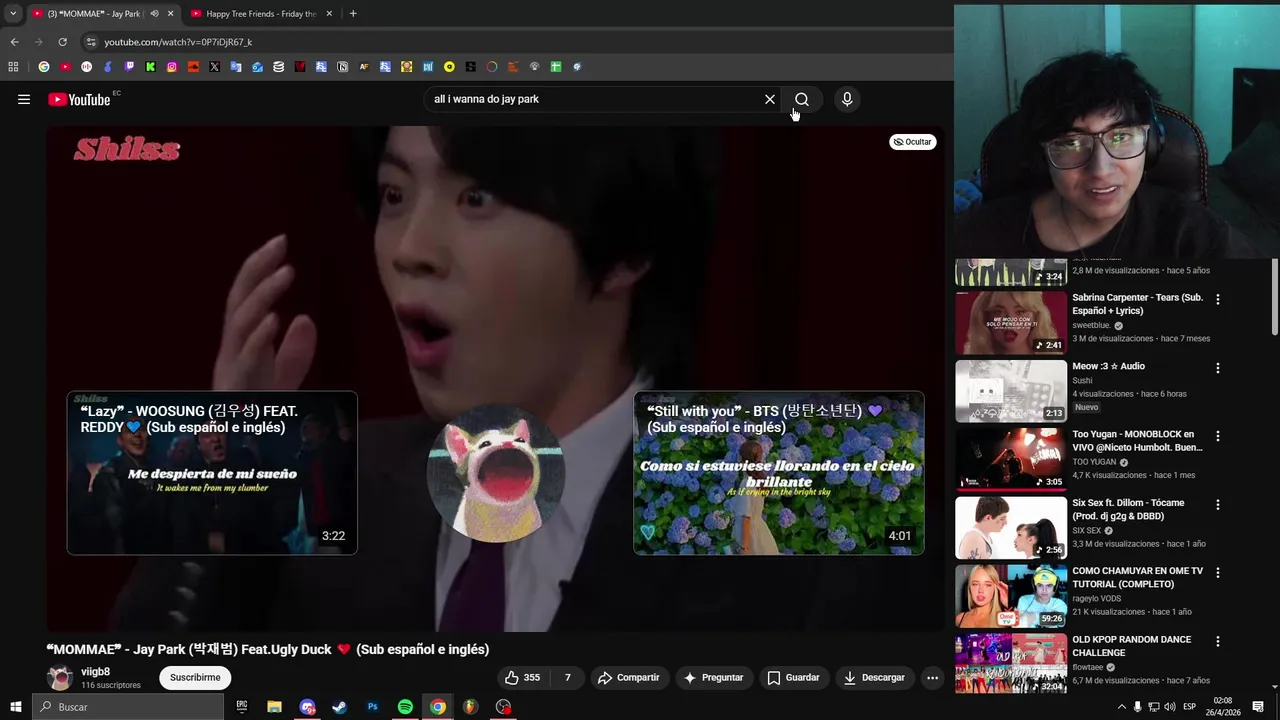This screenshot has height=720, width=1280.
Task: Open the Chrome apps grid shortcut
Action: pos(13,67)
